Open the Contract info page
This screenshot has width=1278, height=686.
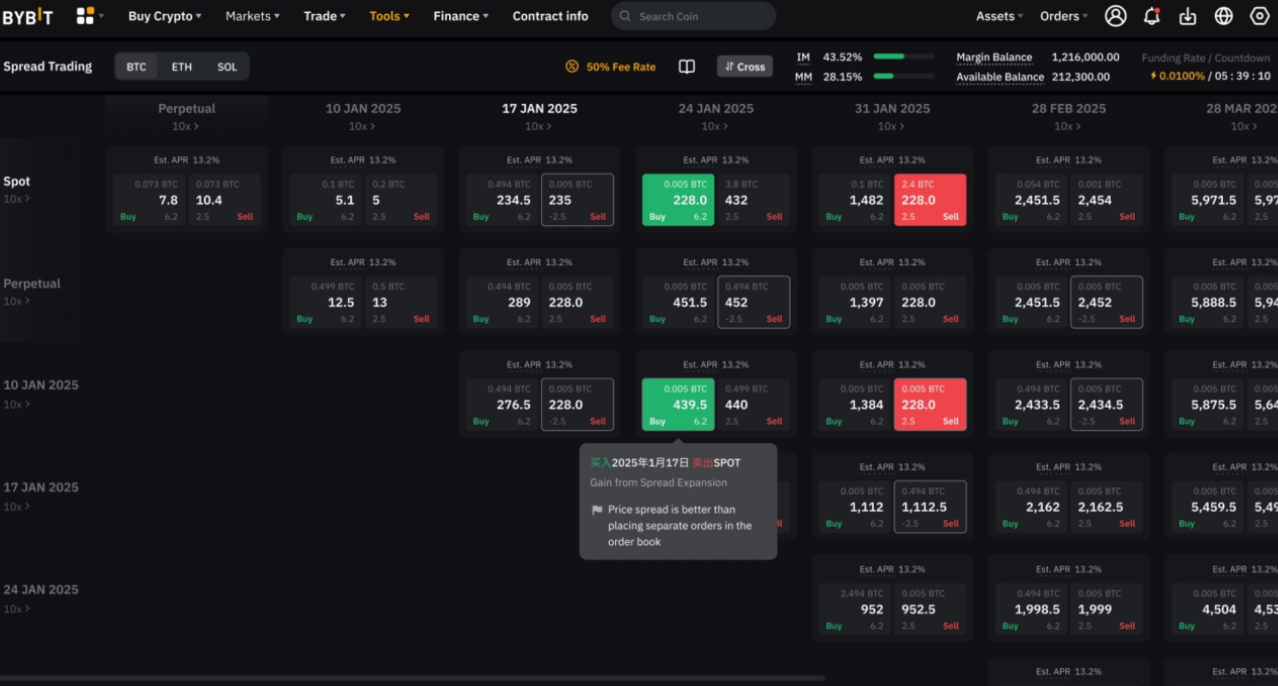pyautogui.click(x=550, y=16)
